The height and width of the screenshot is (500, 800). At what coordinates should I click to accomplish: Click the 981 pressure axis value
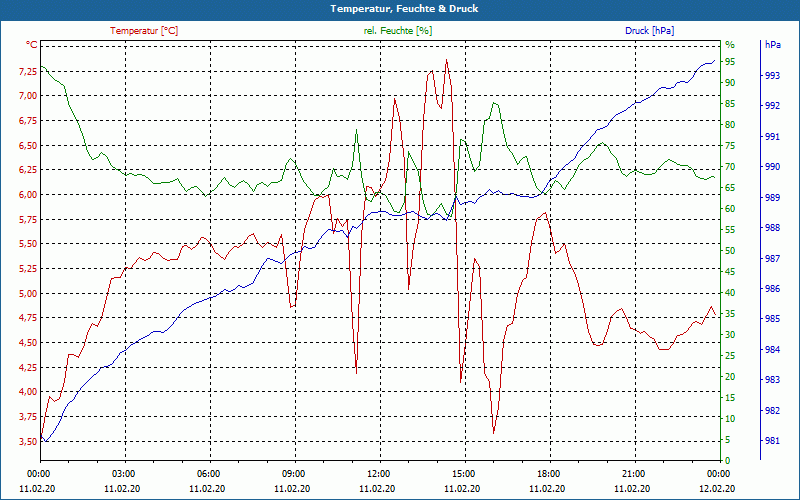click(772, 441)
